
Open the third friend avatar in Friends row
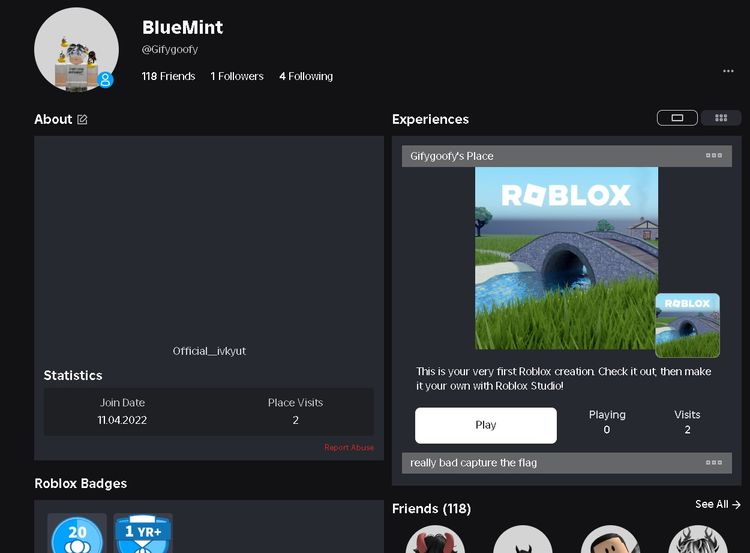[x=609, y=540]
